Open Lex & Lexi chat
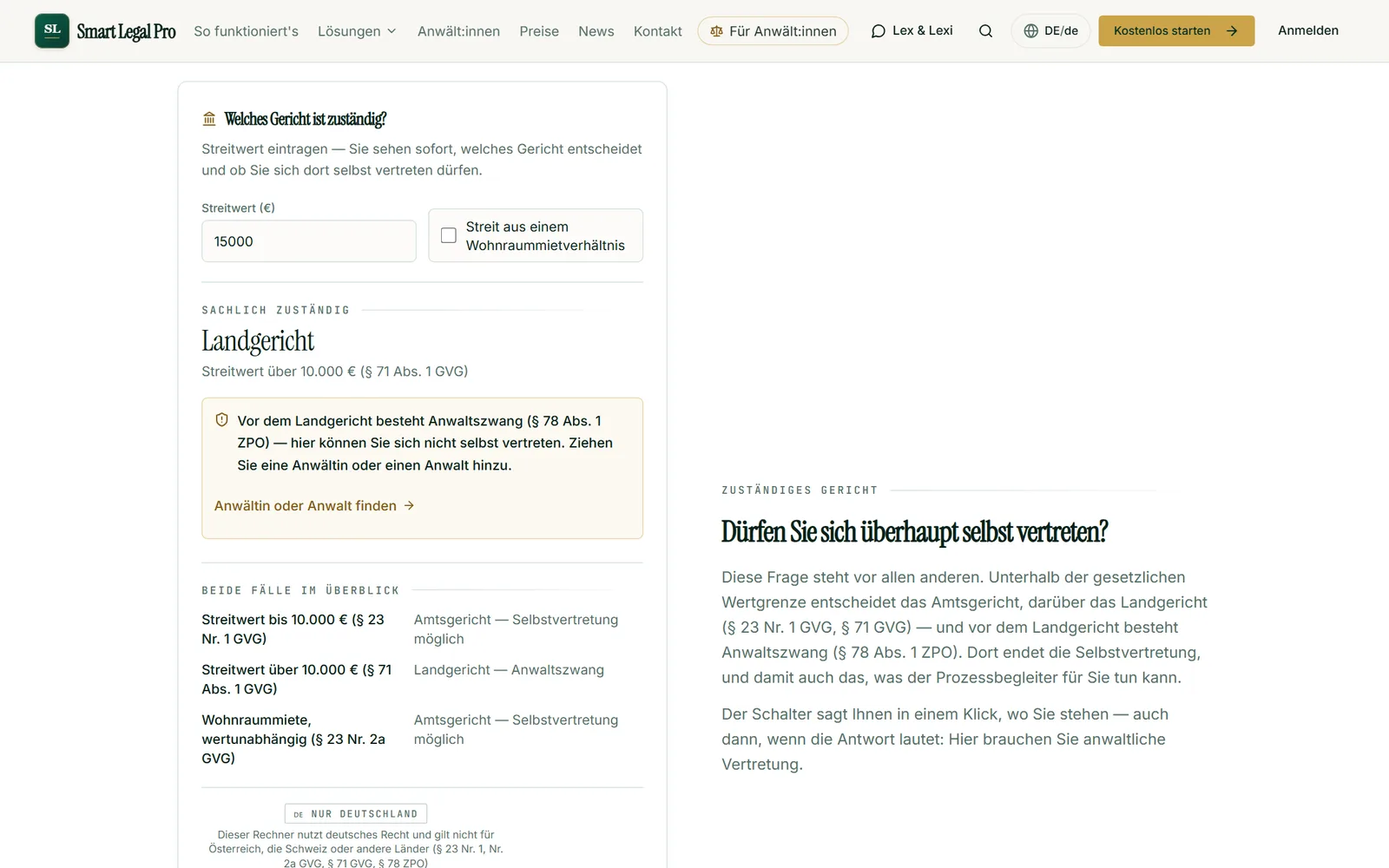Viewport: 1389px width, 868px height. (912, 30)
